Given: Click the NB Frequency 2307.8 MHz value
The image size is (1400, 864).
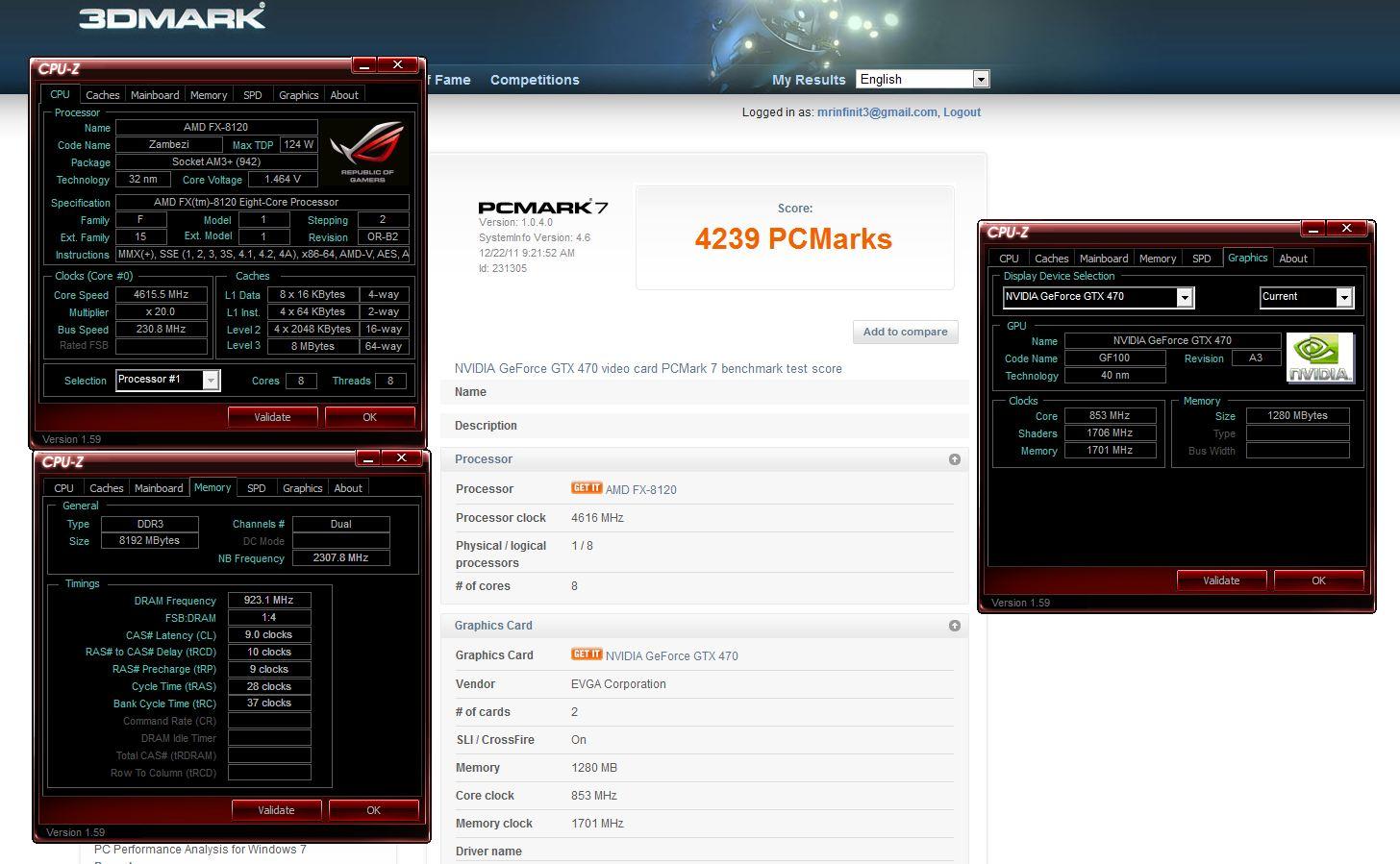Looking at the screenshot, I should pyautogui.click(x=340, y=557).
